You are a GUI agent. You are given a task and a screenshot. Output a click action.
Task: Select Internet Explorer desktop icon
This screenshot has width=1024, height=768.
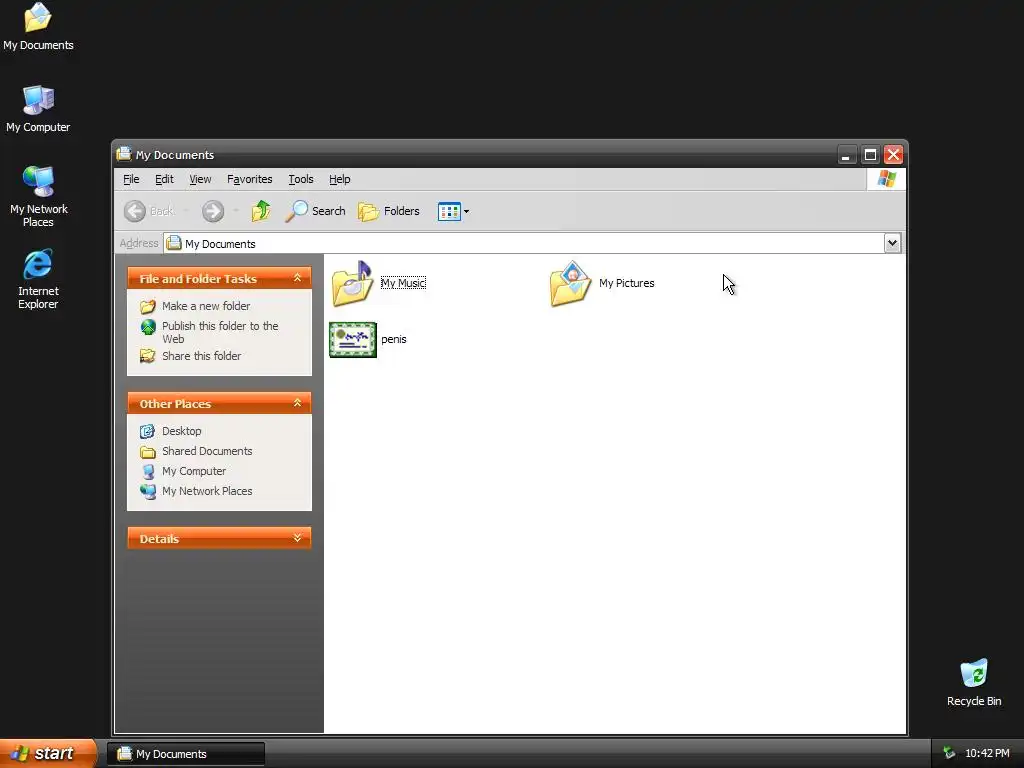click(x=38, y=279)
